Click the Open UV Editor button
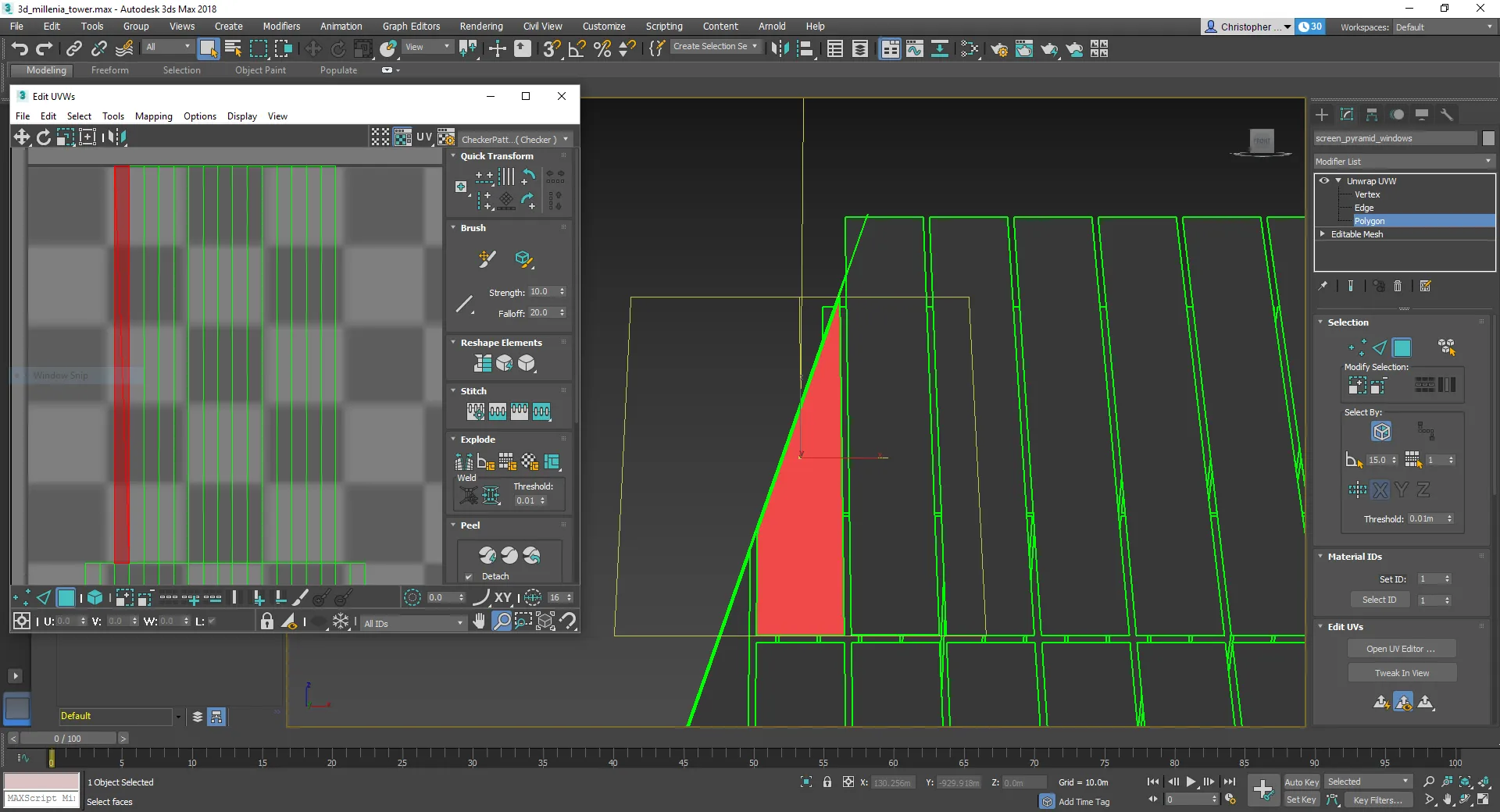1500x812 pixels. point(1401,649)
